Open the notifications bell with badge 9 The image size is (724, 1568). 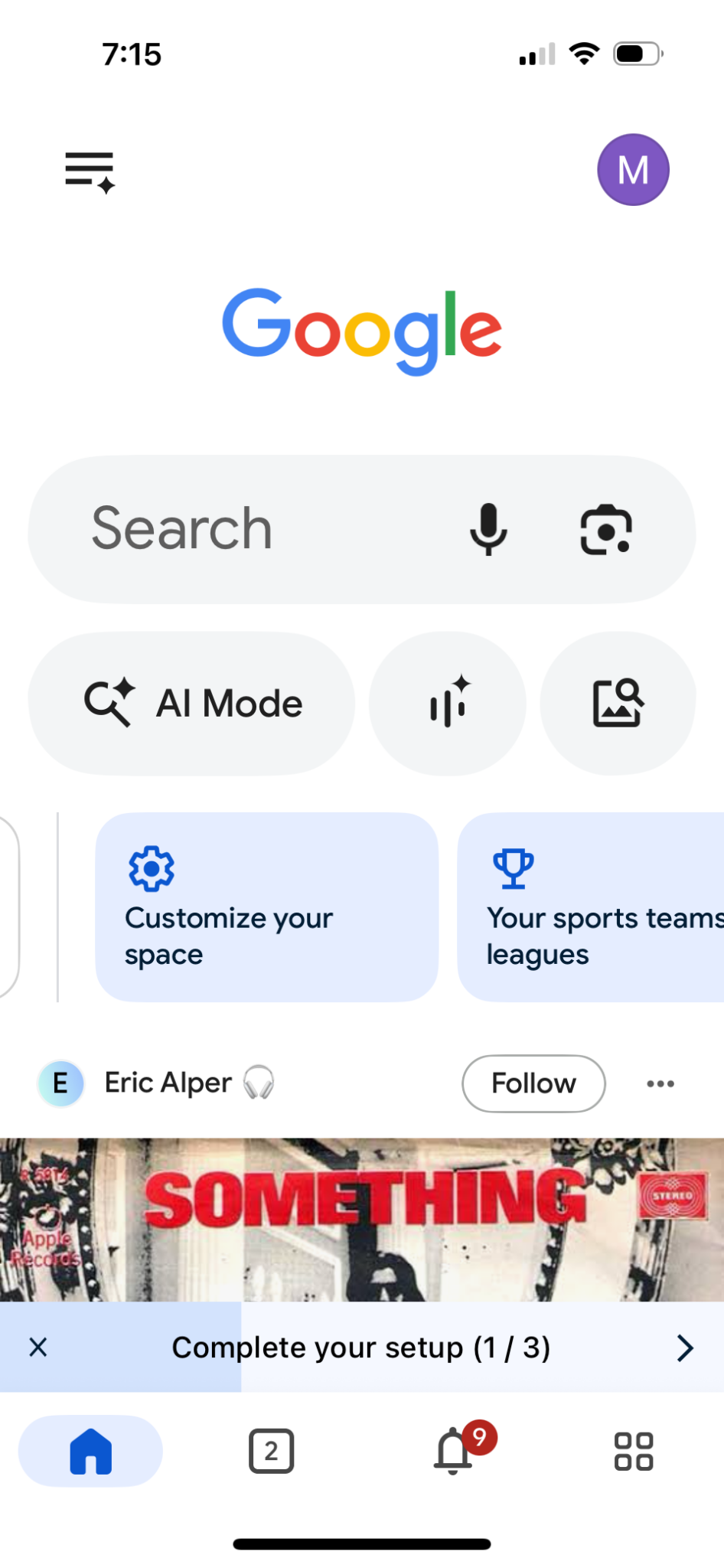pos(455,1450)
